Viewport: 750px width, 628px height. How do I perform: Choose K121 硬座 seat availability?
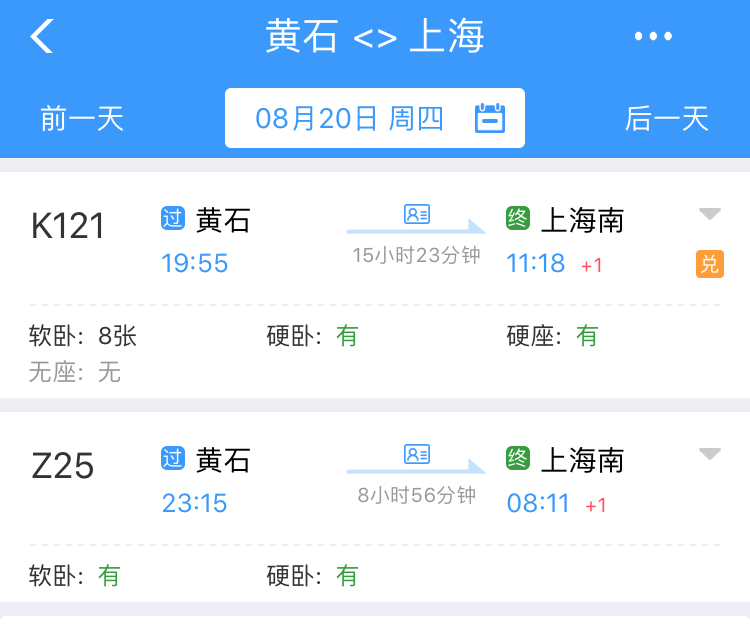[552, 336]
